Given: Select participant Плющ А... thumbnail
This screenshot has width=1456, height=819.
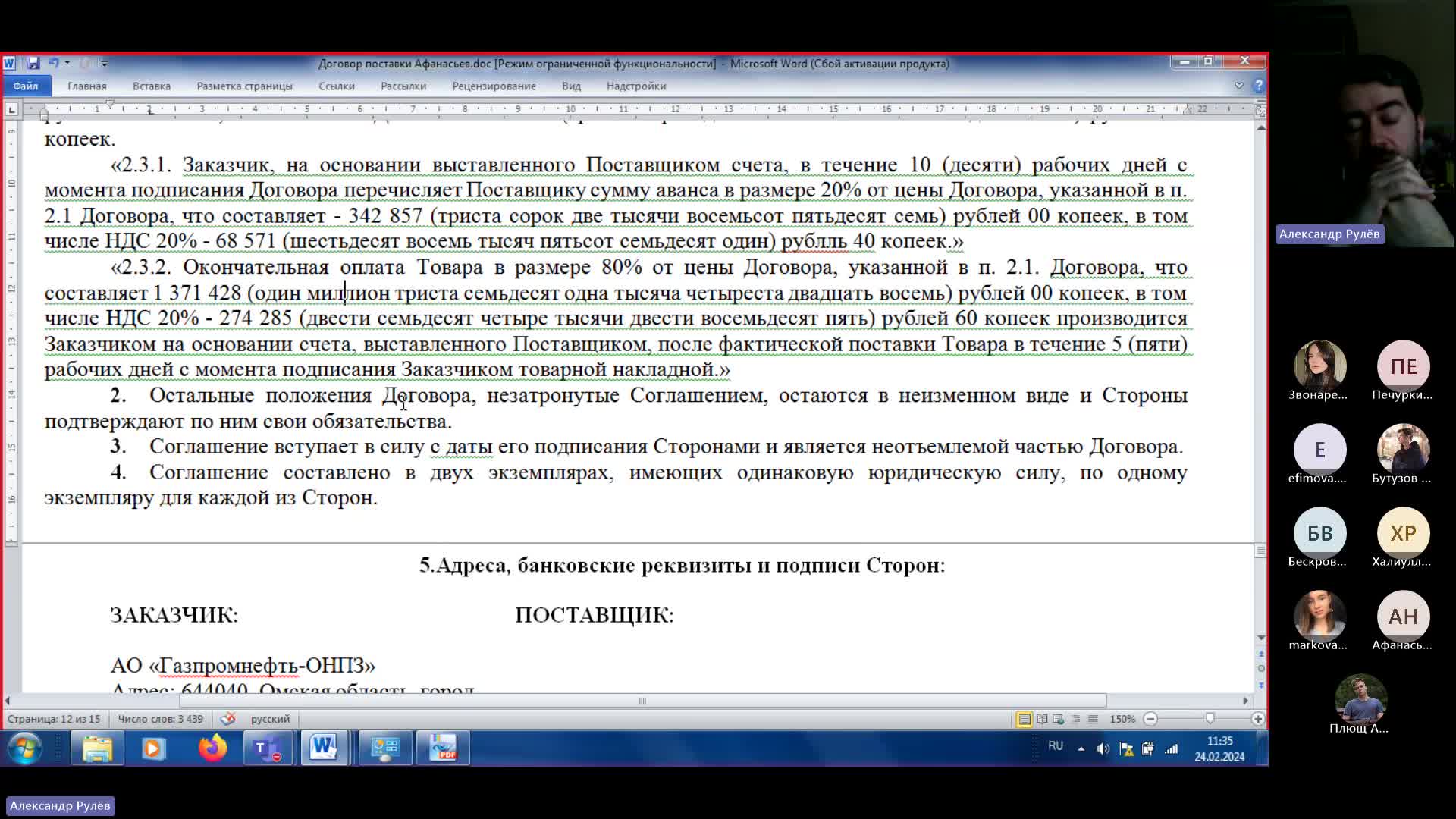Looking at the screenshot, I should 1360,700.
